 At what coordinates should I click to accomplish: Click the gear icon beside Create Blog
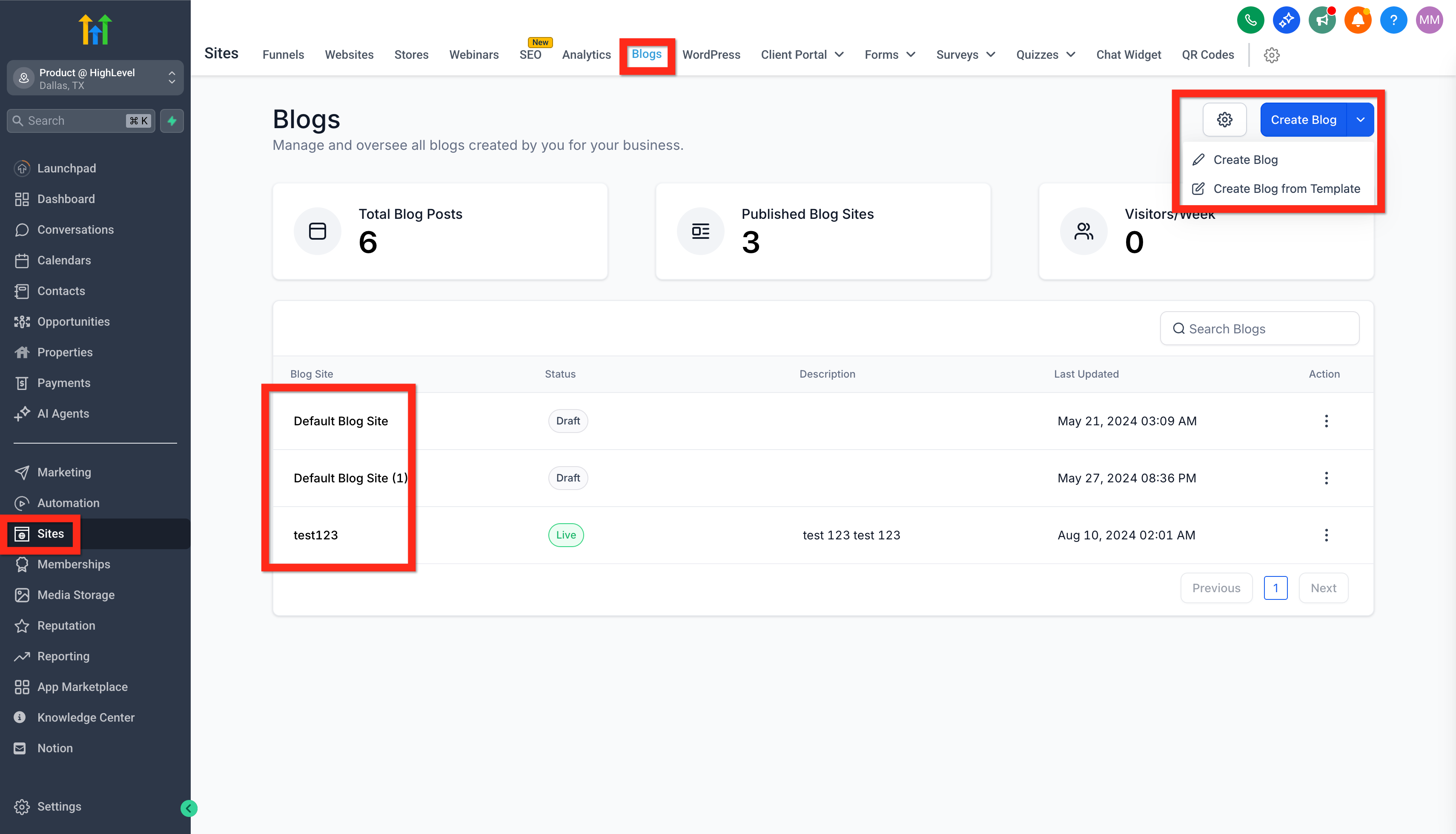tap(1224, 120)
